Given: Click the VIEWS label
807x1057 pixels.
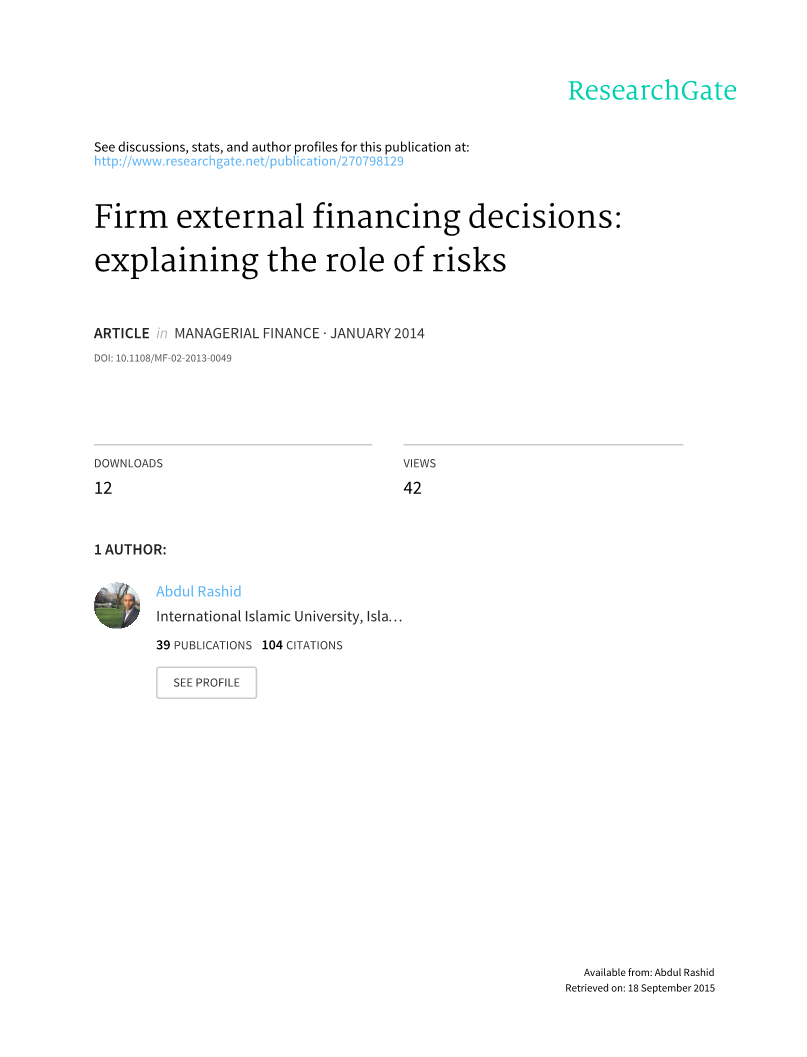Looking at the screenshot, I should (420, 464).
